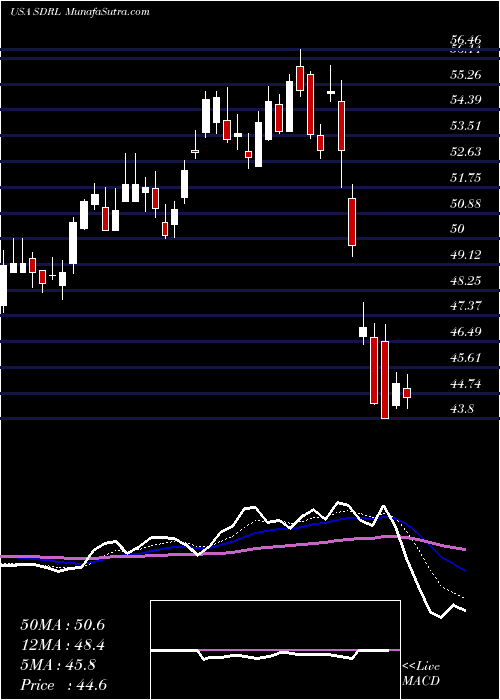
Task: Click the 50.88 price axis label
Action: tap(466, 204)
